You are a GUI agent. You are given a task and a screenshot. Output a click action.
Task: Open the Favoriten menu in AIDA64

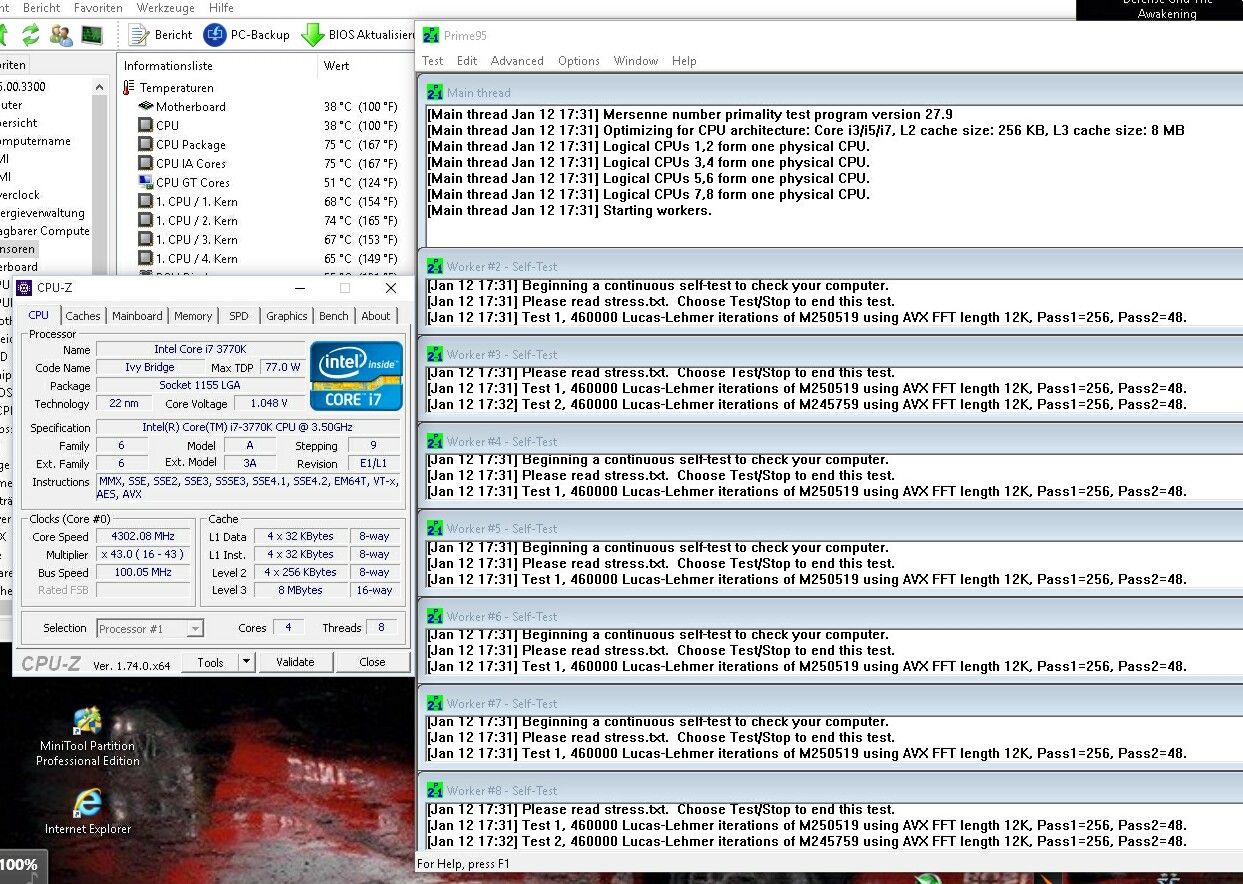pyautogui.click(x=99, y=8)
